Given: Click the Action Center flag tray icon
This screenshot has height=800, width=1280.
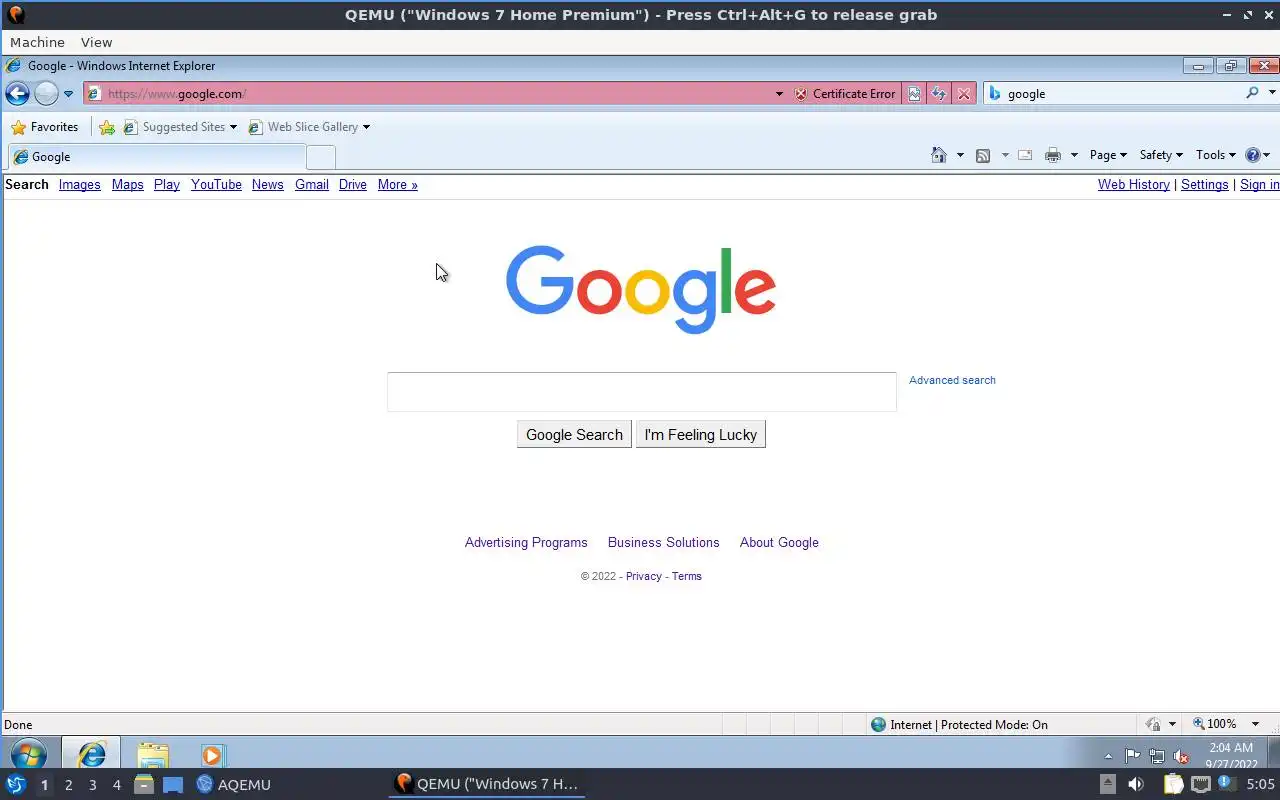Looking at the screenshot, I should point(1132,756).
